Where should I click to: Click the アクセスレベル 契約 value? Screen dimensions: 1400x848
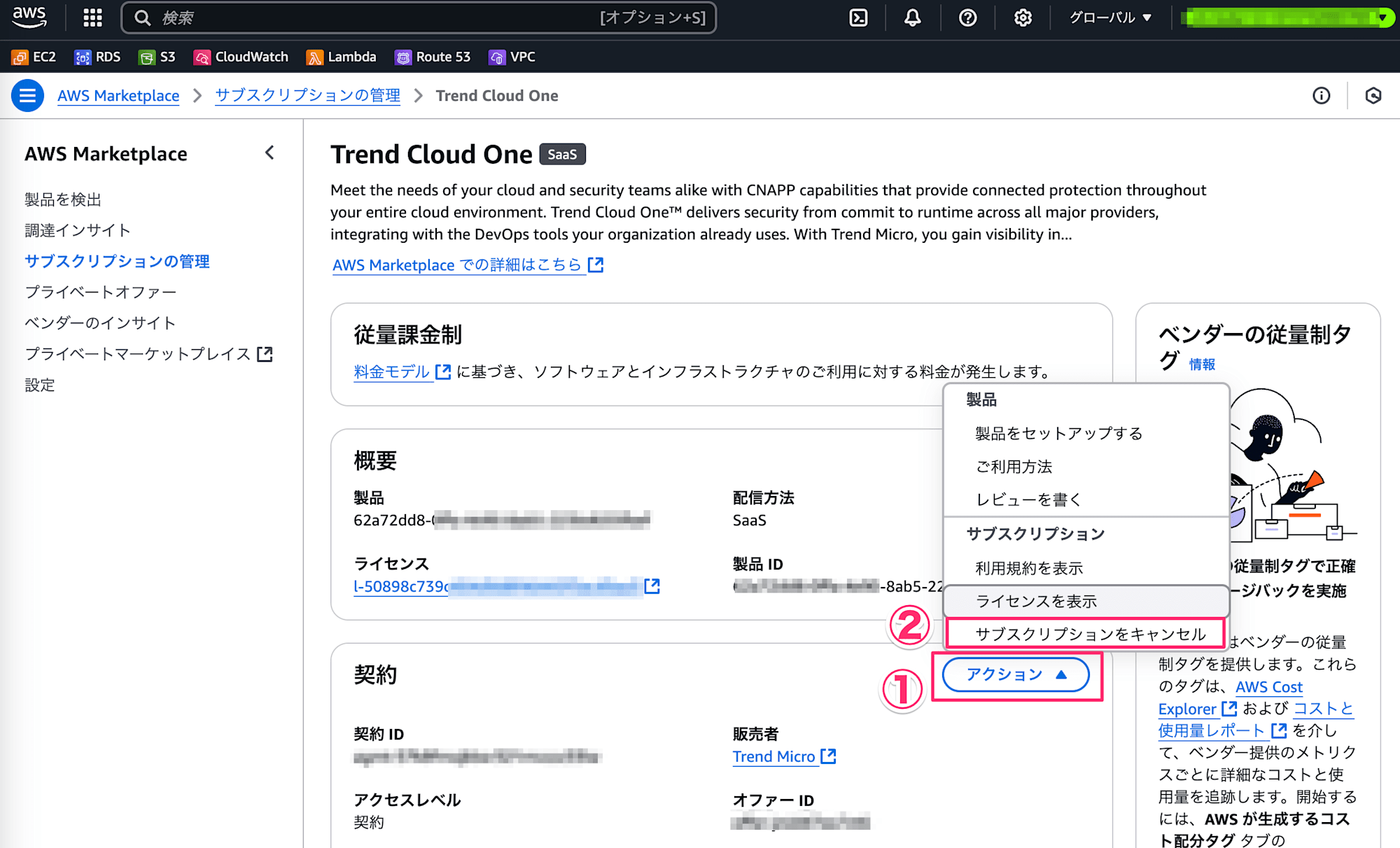[x=369, y=822]
